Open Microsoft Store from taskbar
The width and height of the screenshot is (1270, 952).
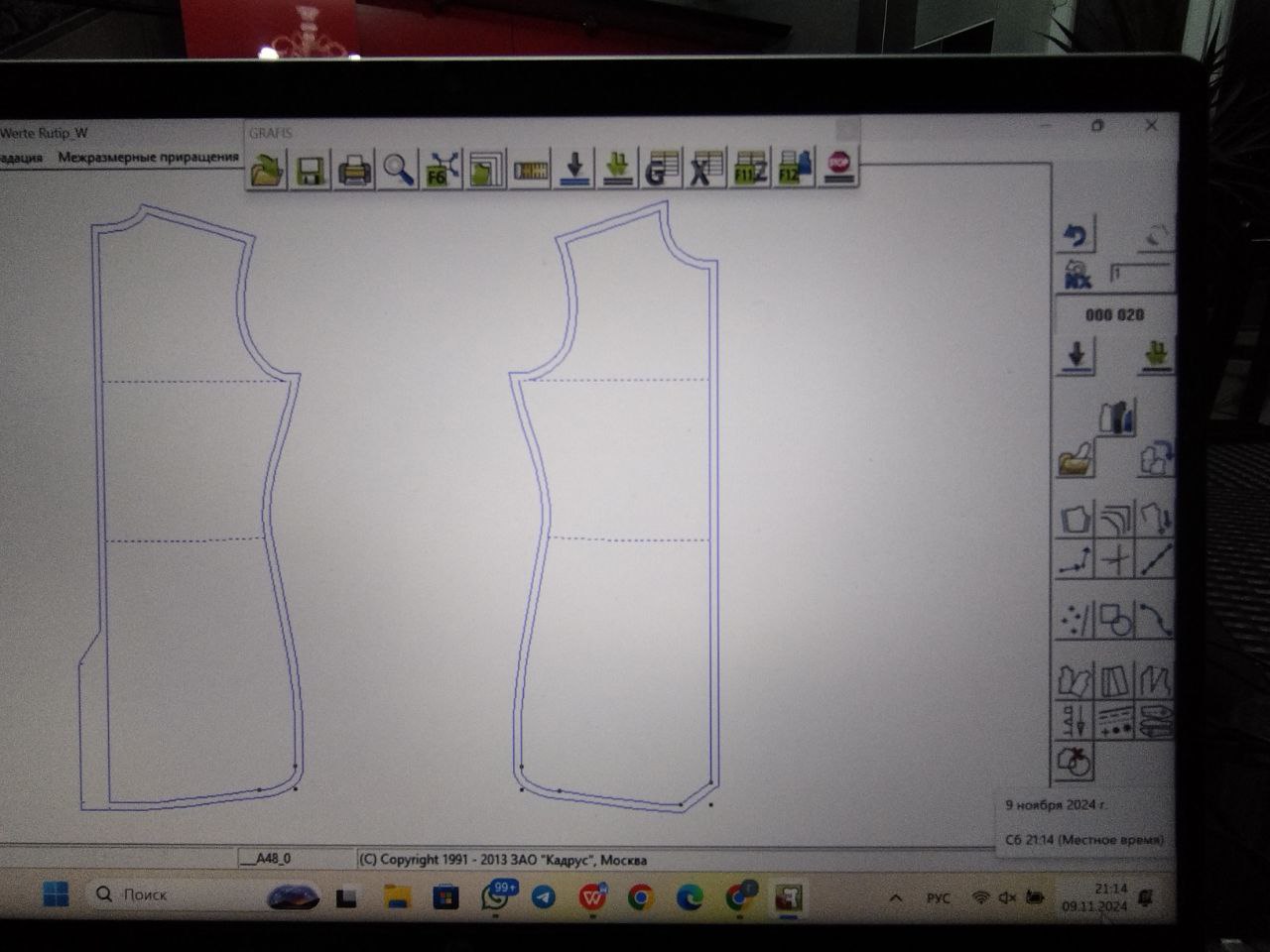(445, 897)
